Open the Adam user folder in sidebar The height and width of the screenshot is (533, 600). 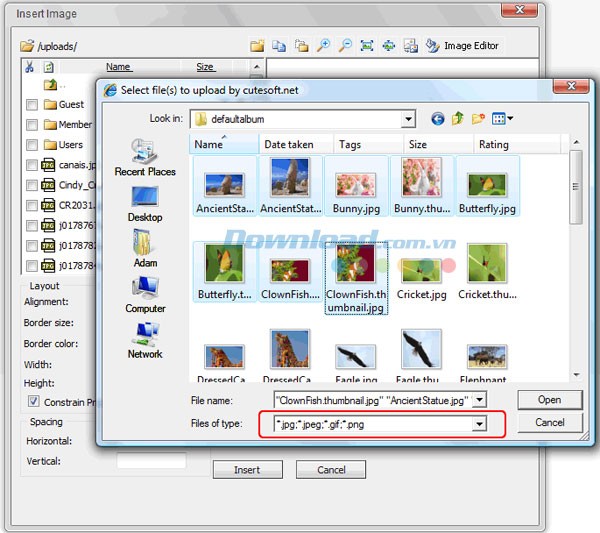coord(145,248)
